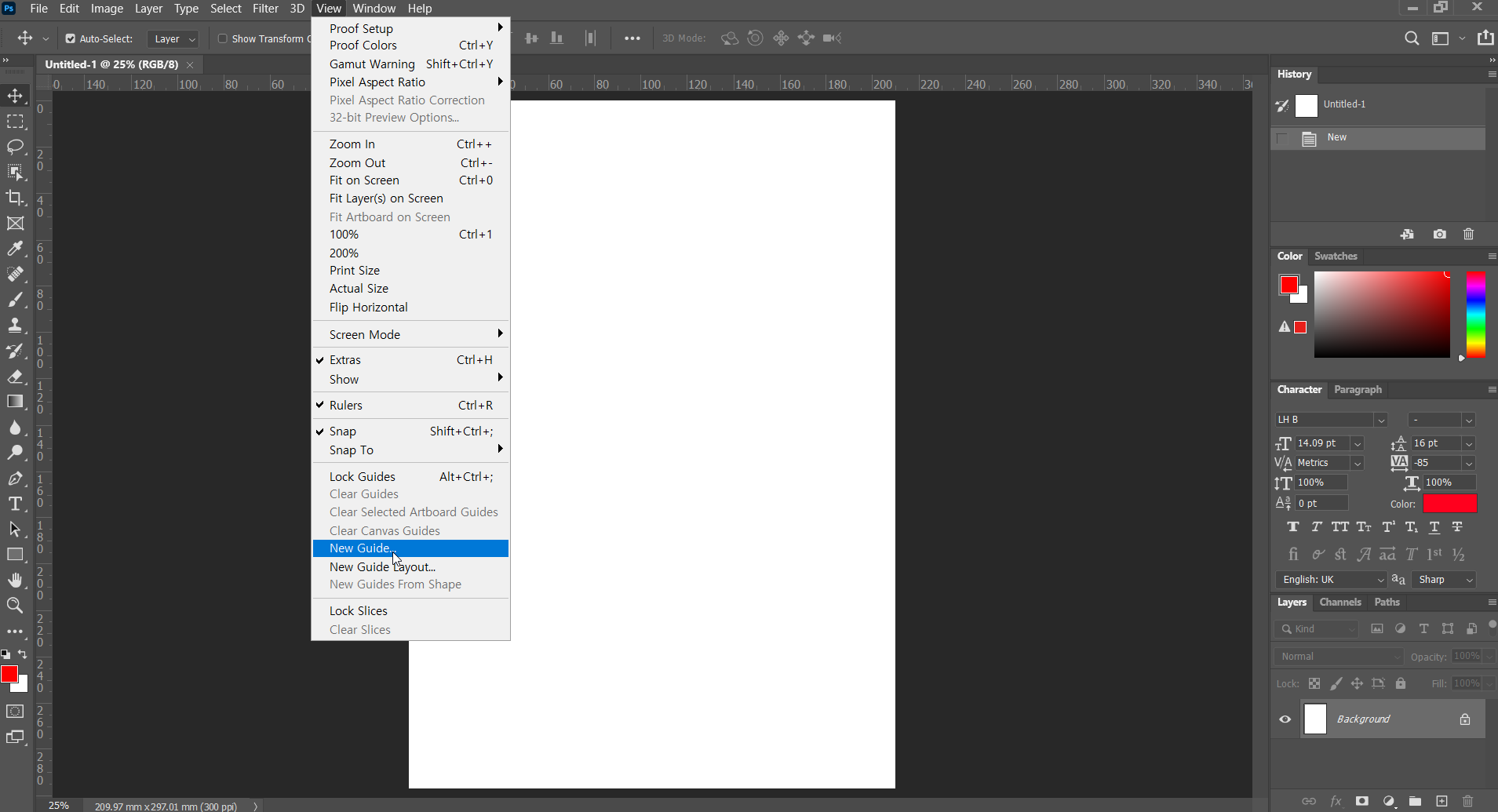The width and height of the screenshot is (1498, 812).
Task: Select the Rectangular Marquee tool
Action: click(15, 122)
